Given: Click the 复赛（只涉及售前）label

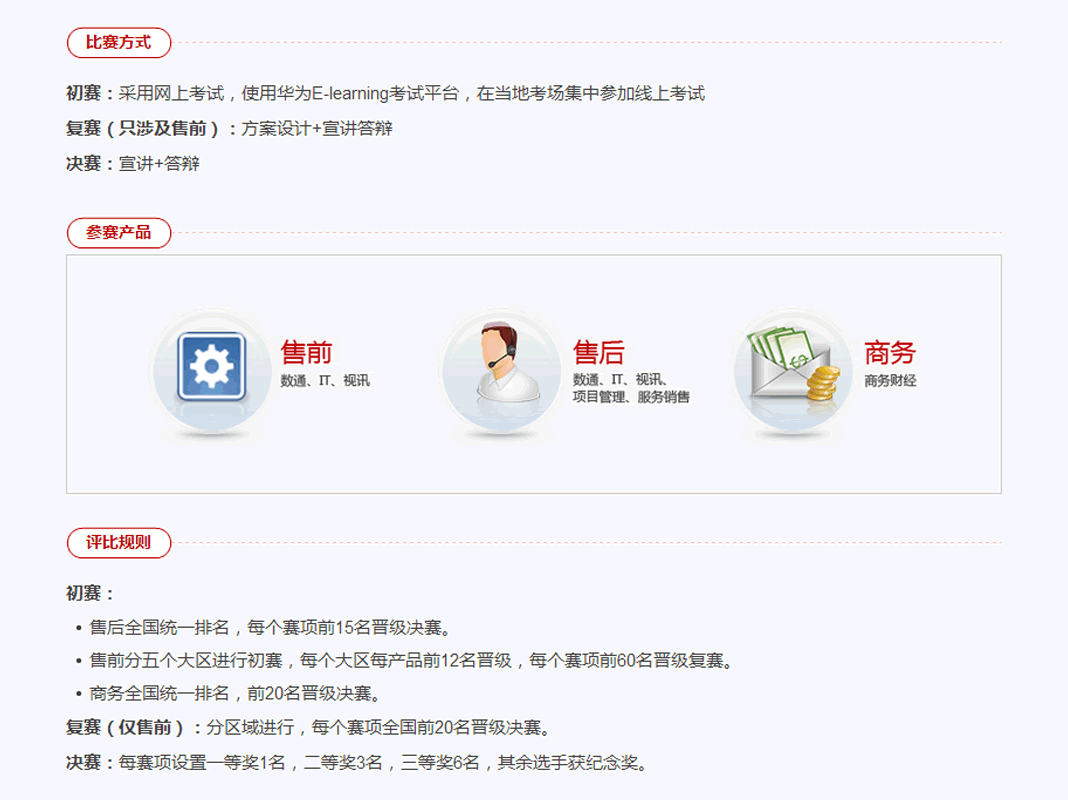Looking at the screenshot, I should 151,129.
